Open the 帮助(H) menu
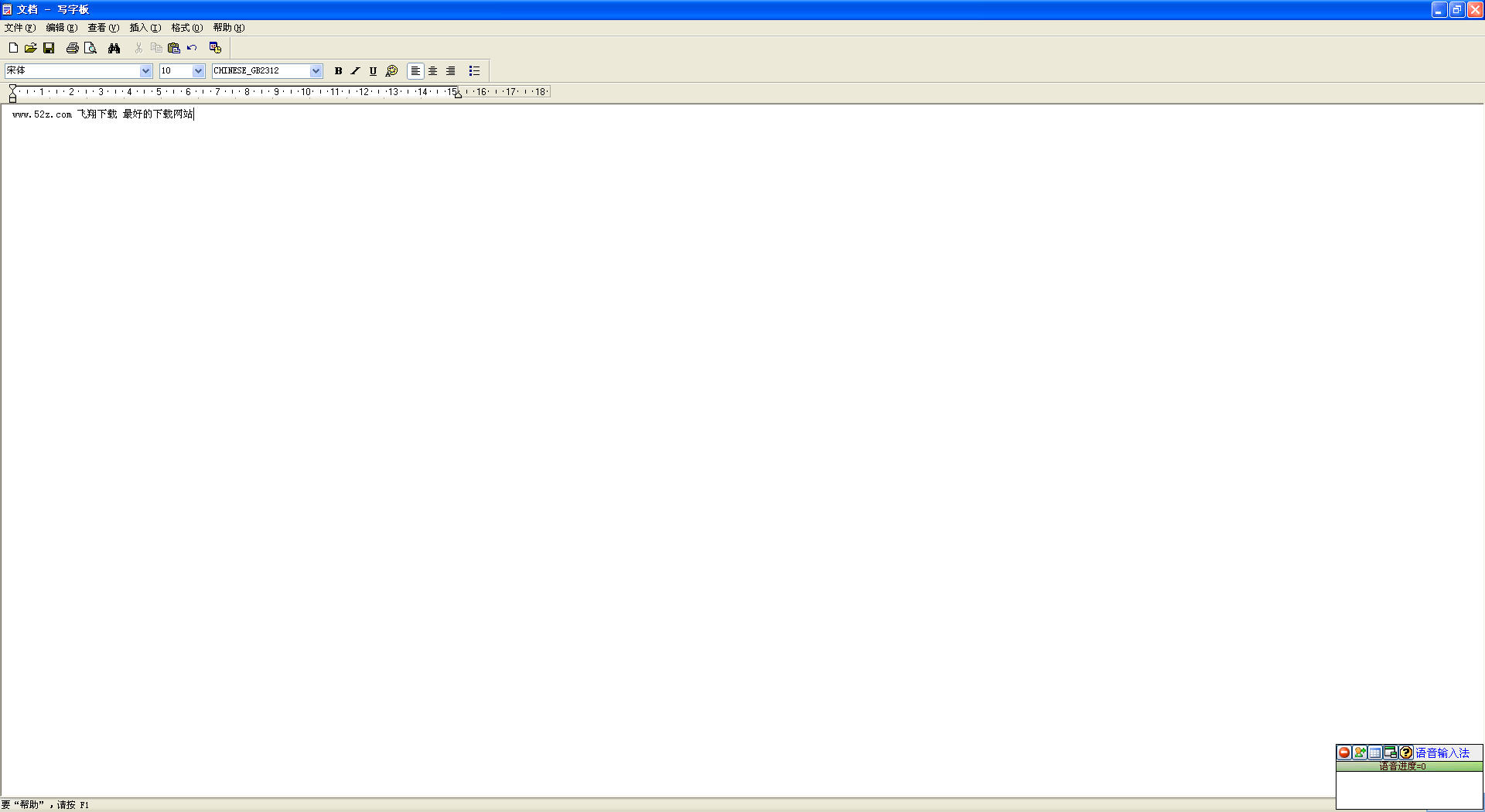Image resolution: width=1485 pixels, height=812 pixels. [x=229, y=28]
